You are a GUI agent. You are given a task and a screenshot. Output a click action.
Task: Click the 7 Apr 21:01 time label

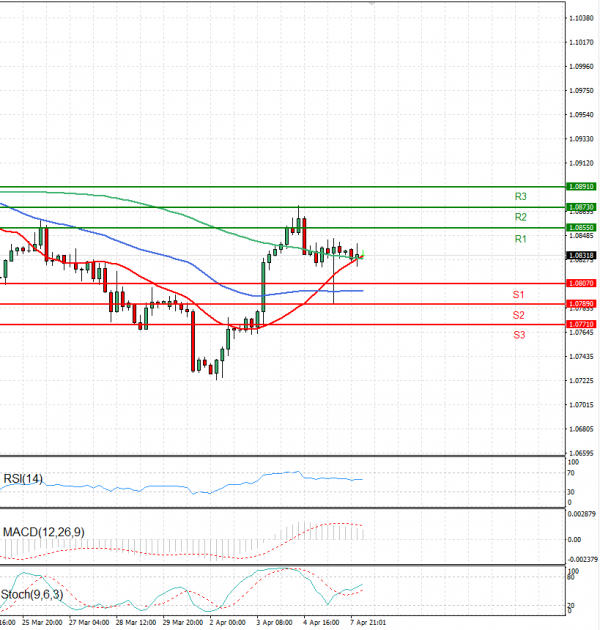(368, 622)
